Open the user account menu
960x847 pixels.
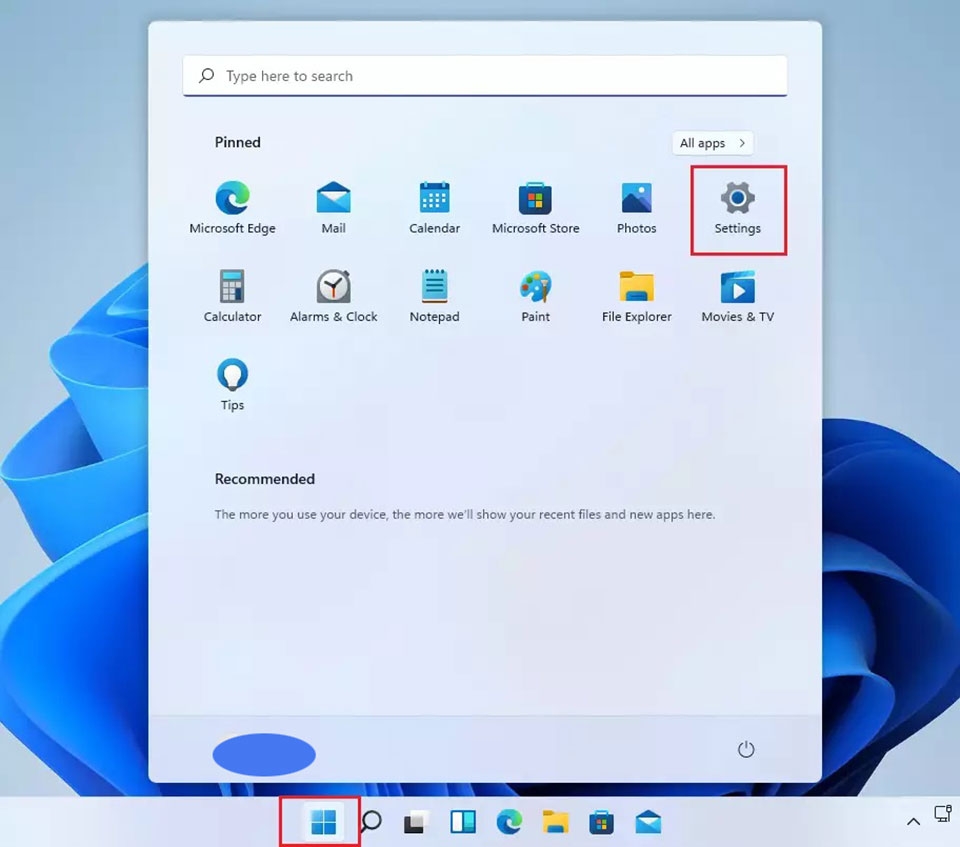[263, 754]
